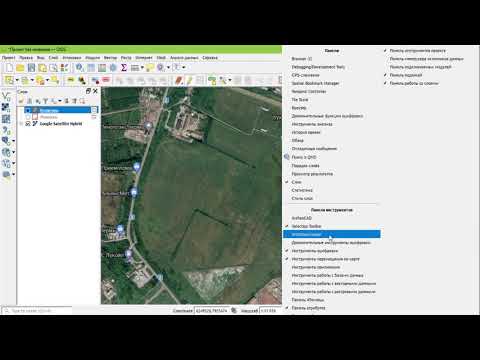
Task: Create a new project with the blank page icon
Action: (9, 68)
